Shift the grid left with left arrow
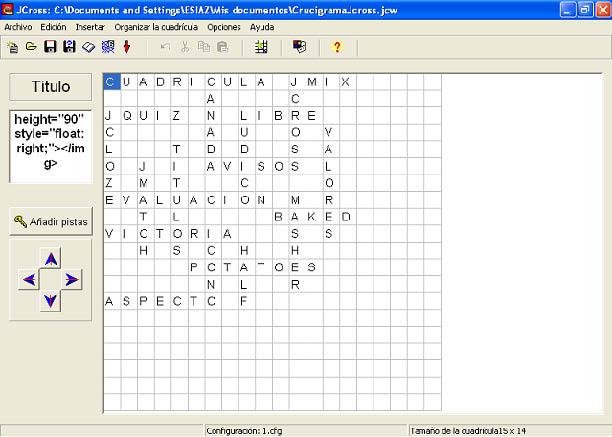Viewport: 612px width, 437px height. click(x=29, y=279)
